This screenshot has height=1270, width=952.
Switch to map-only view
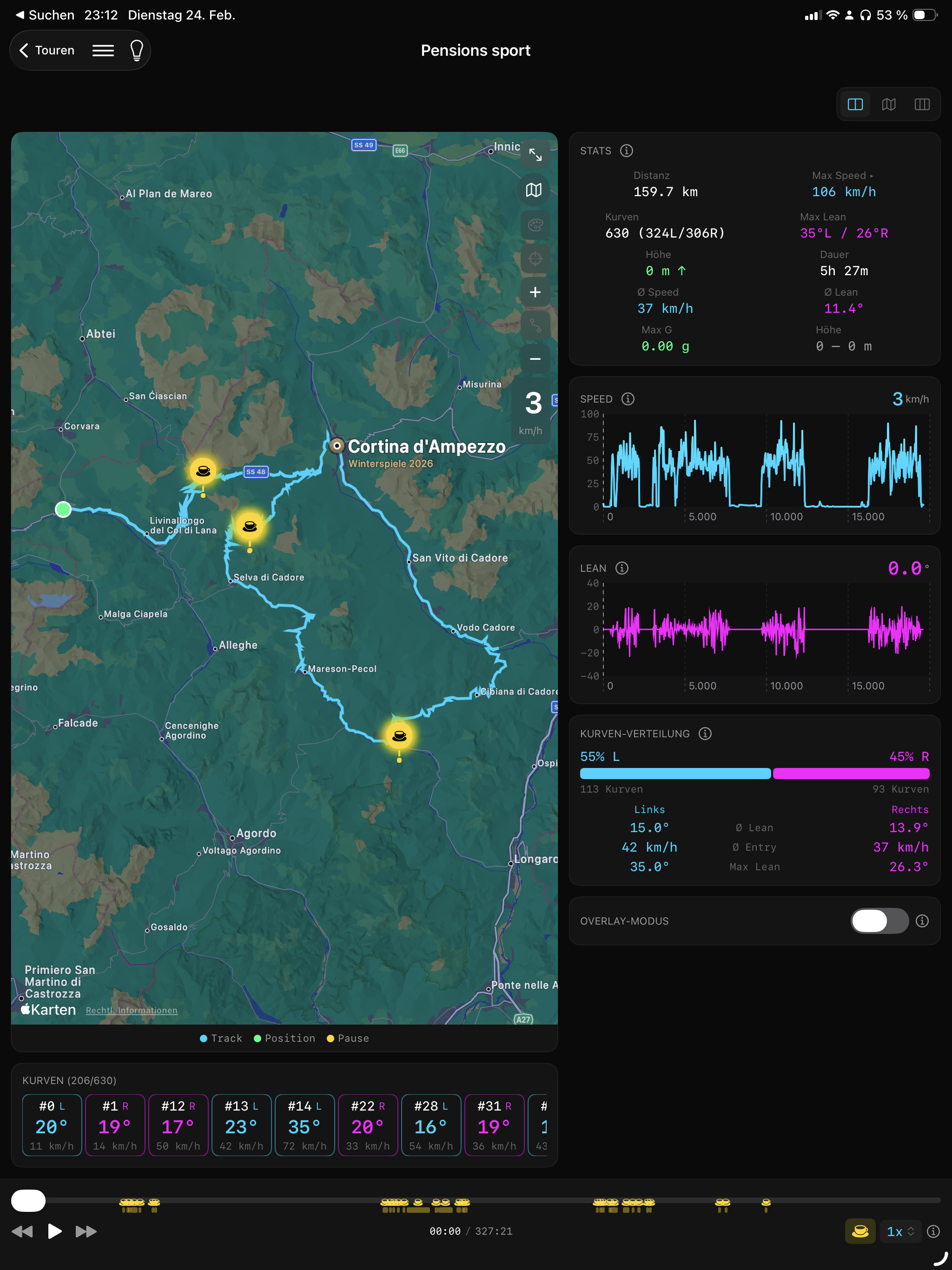tap(888, 105)
